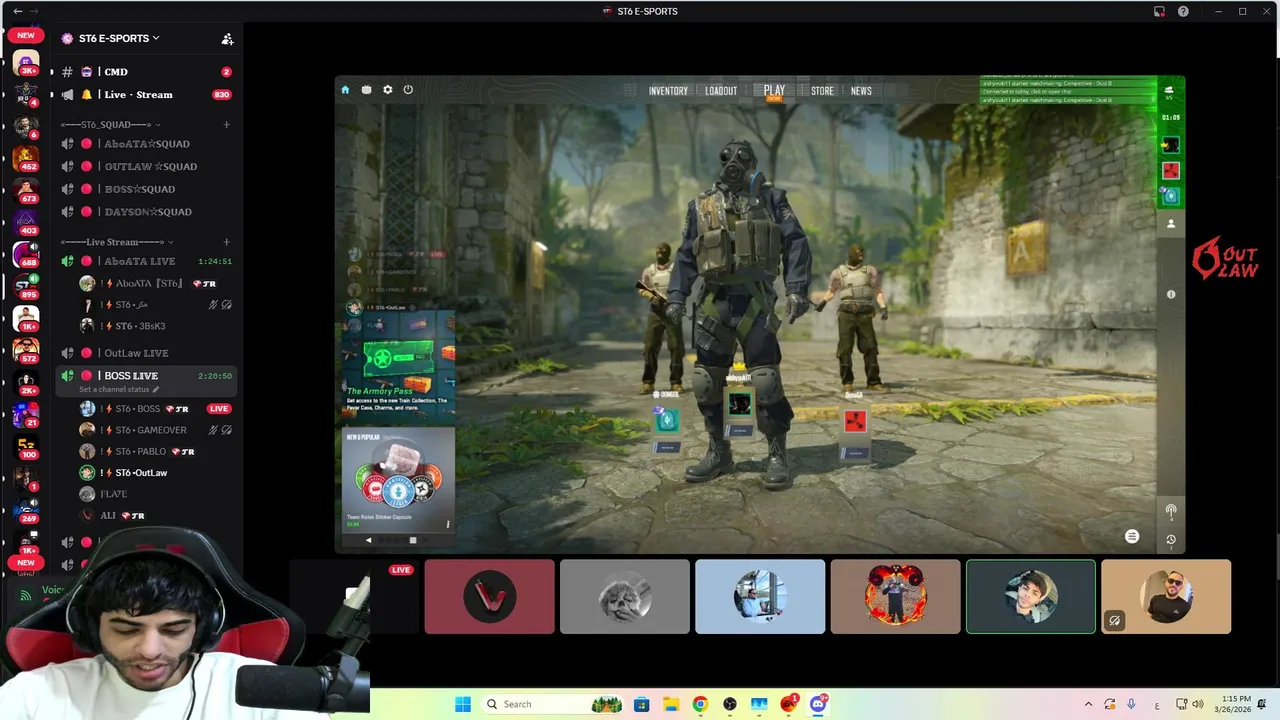The width and height of the screenshot is (1280, 720).
Task: Add channel to Live Stream category
Action: 227,242
